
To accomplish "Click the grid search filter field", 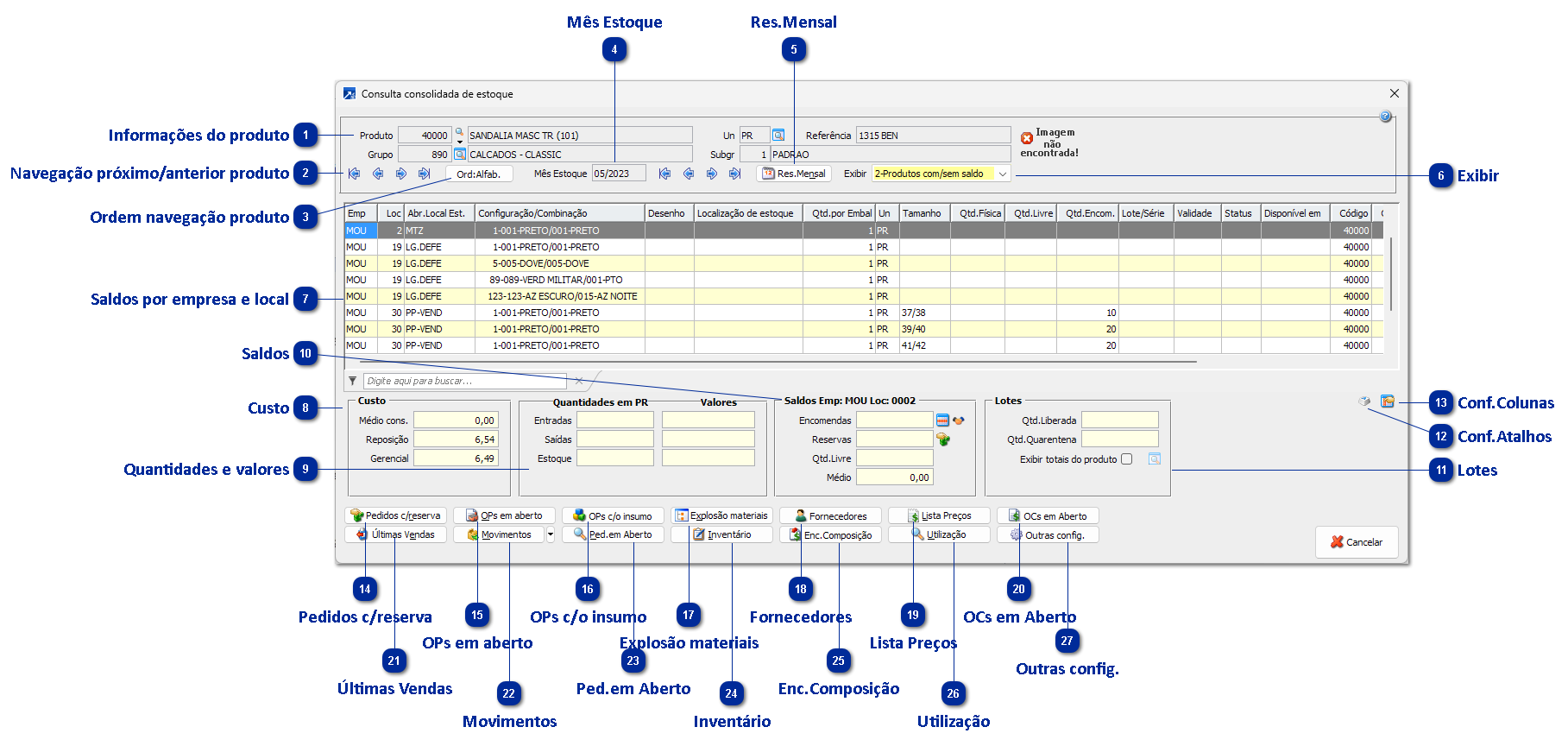I will pyautogui.click(x=464, y=381).
